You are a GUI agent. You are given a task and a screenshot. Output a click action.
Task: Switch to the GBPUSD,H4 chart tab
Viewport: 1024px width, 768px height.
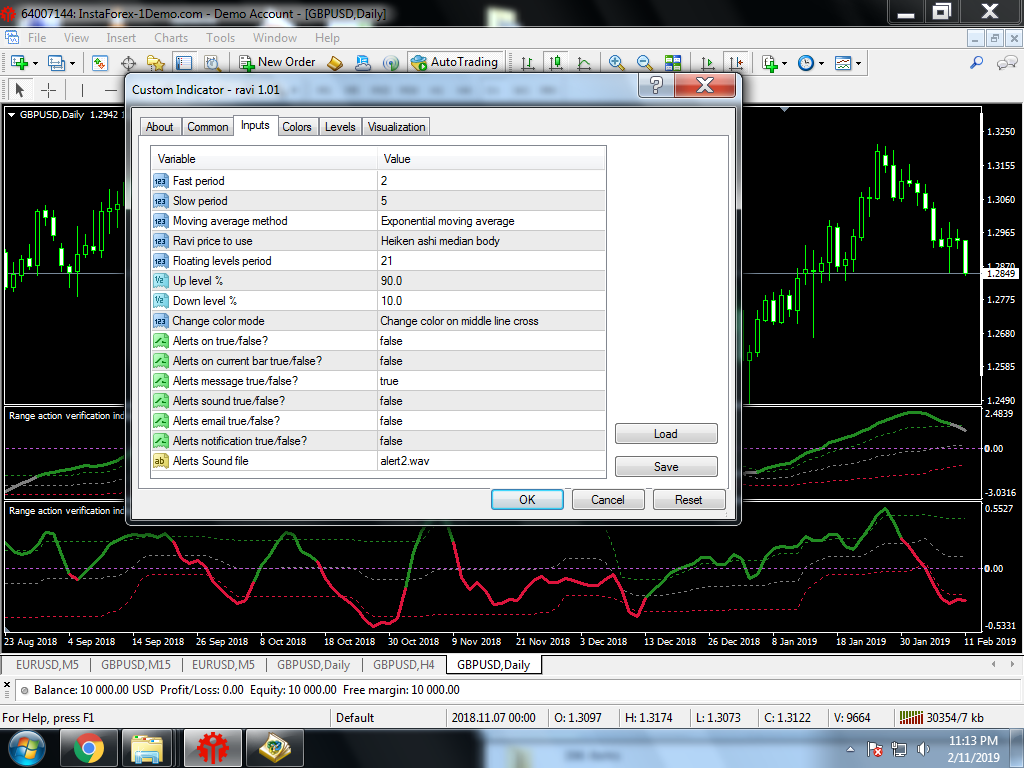pos(404,665)
